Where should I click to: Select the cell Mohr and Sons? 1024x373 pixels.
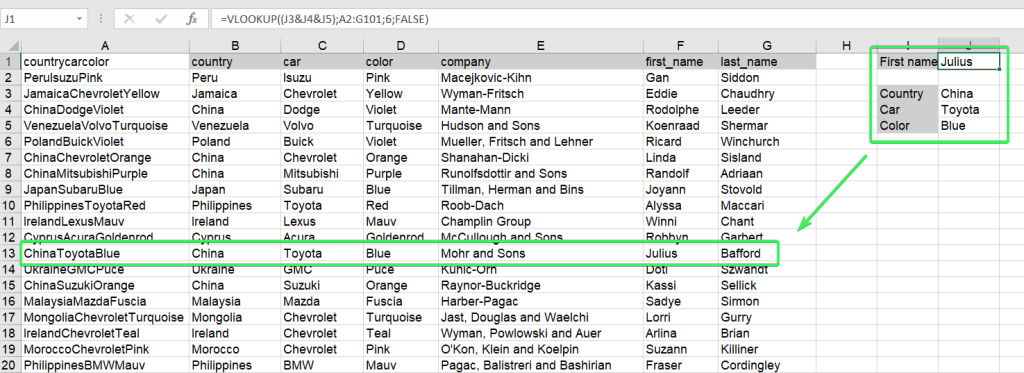[x=541, y=253]
